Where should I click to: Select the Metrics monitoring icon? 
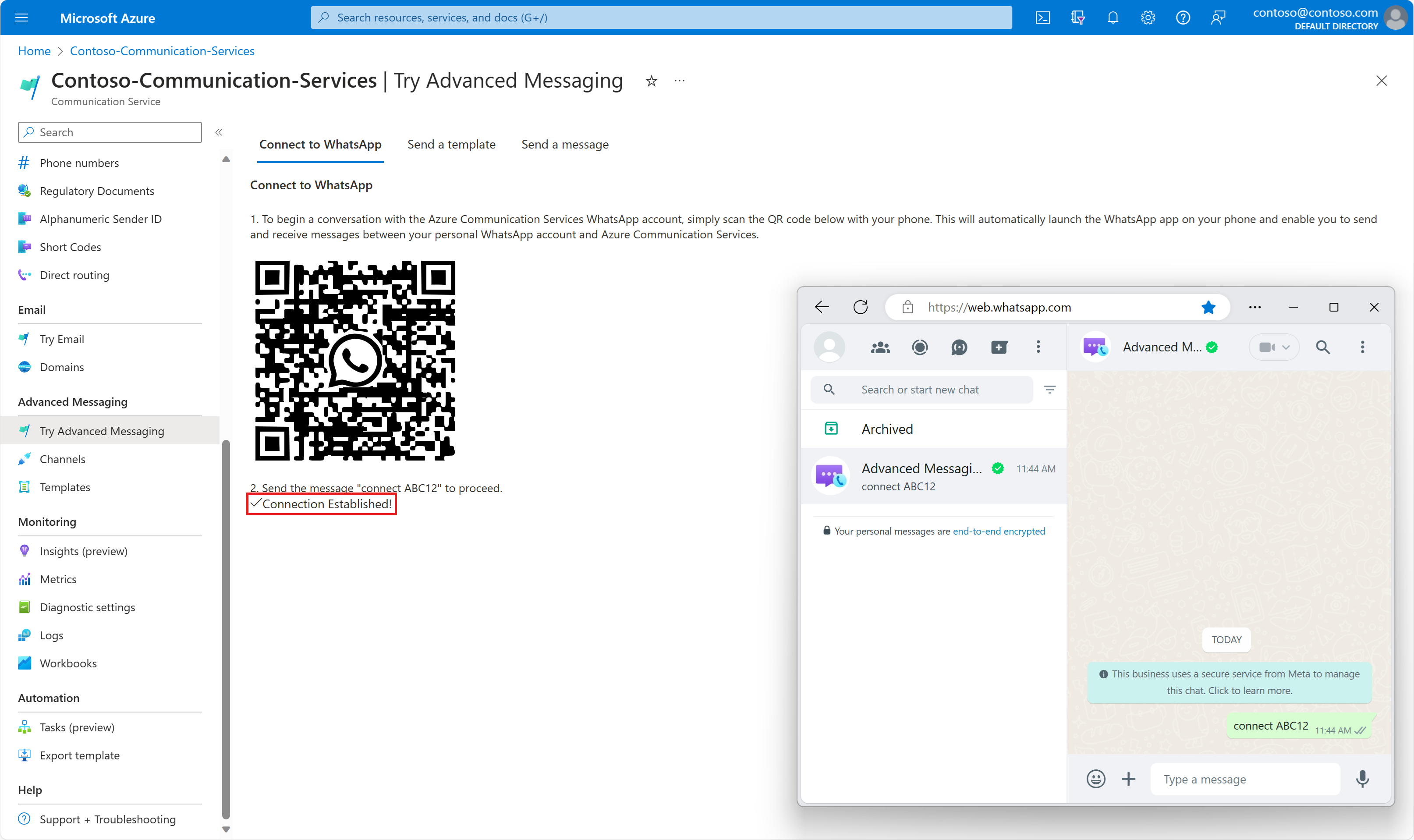tap(25, 579)
